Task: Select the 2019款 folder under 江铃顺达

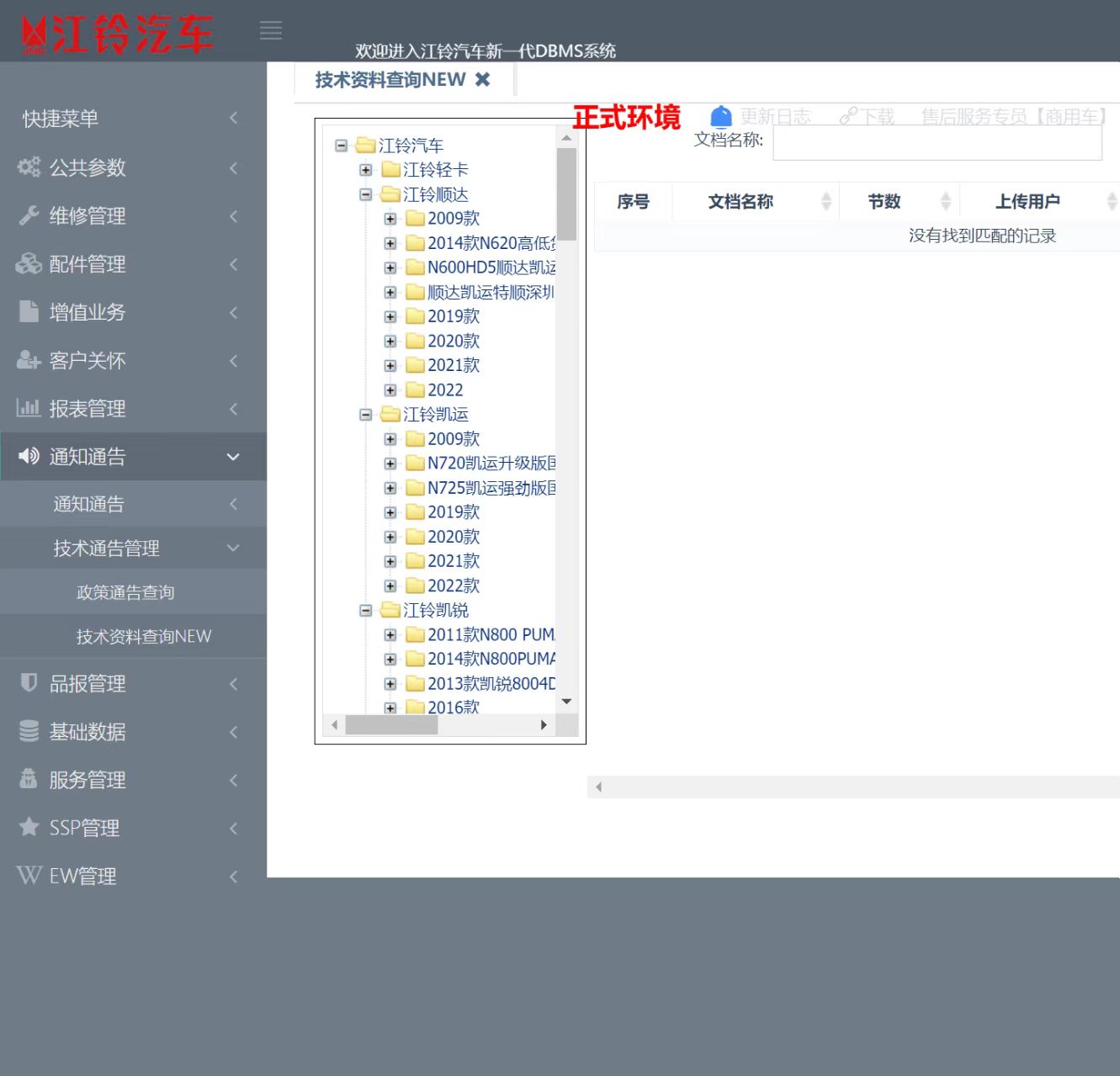Action: pyautogui.click(x=453, y=316)
